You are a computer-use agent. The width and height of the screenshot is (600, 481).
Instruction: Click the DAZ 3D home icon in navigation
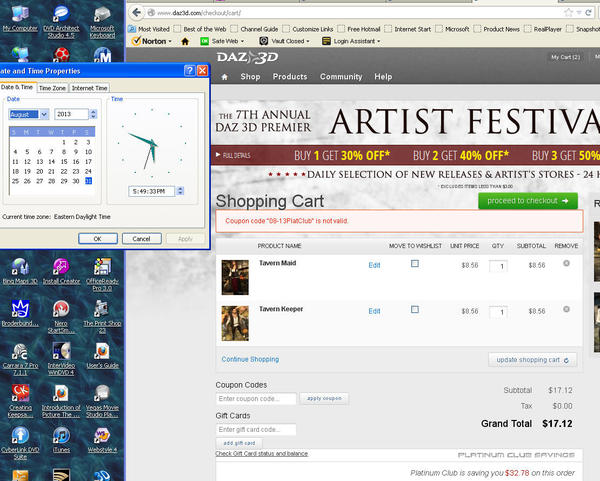point(225,77)
